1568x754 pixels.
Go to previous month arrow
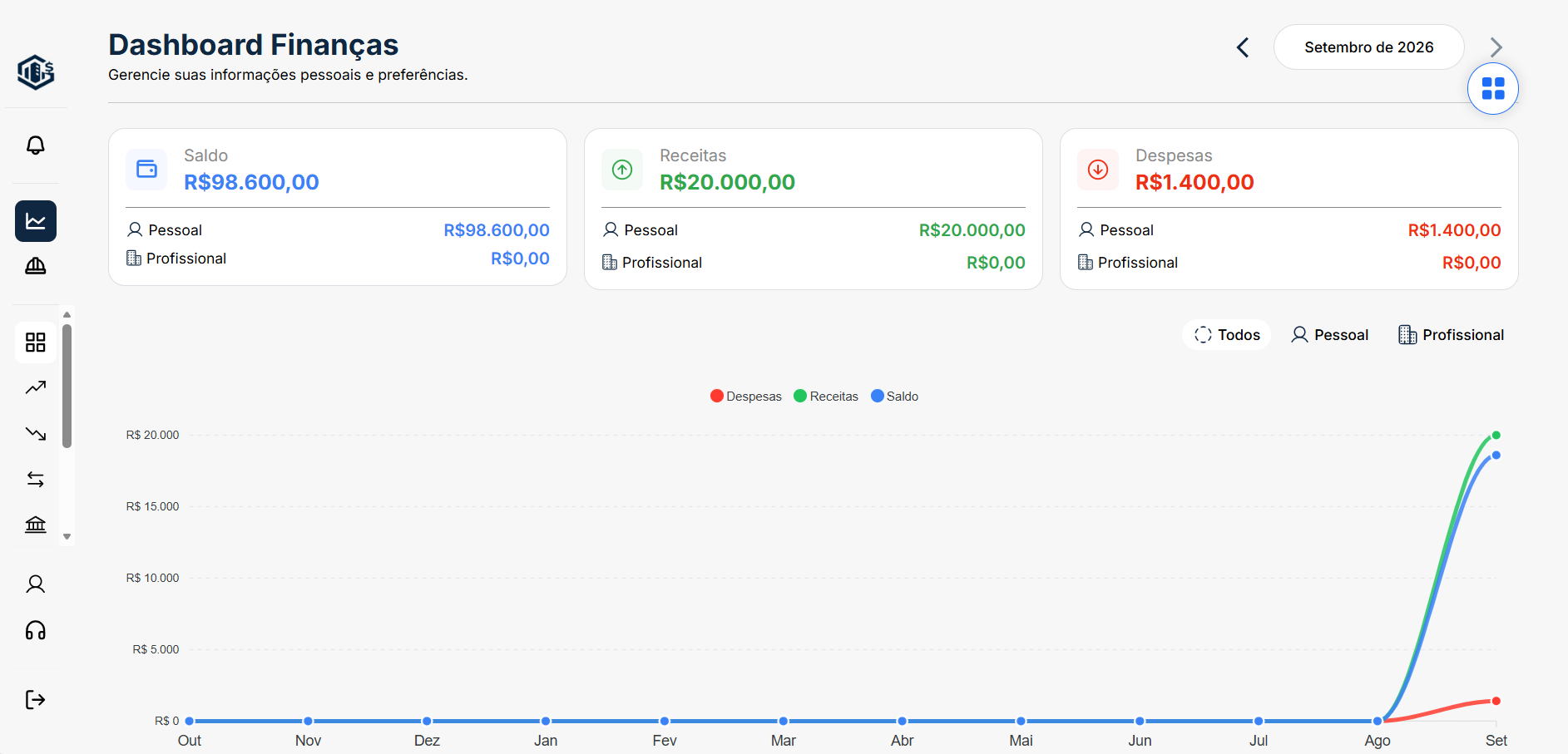point(1243,47)
